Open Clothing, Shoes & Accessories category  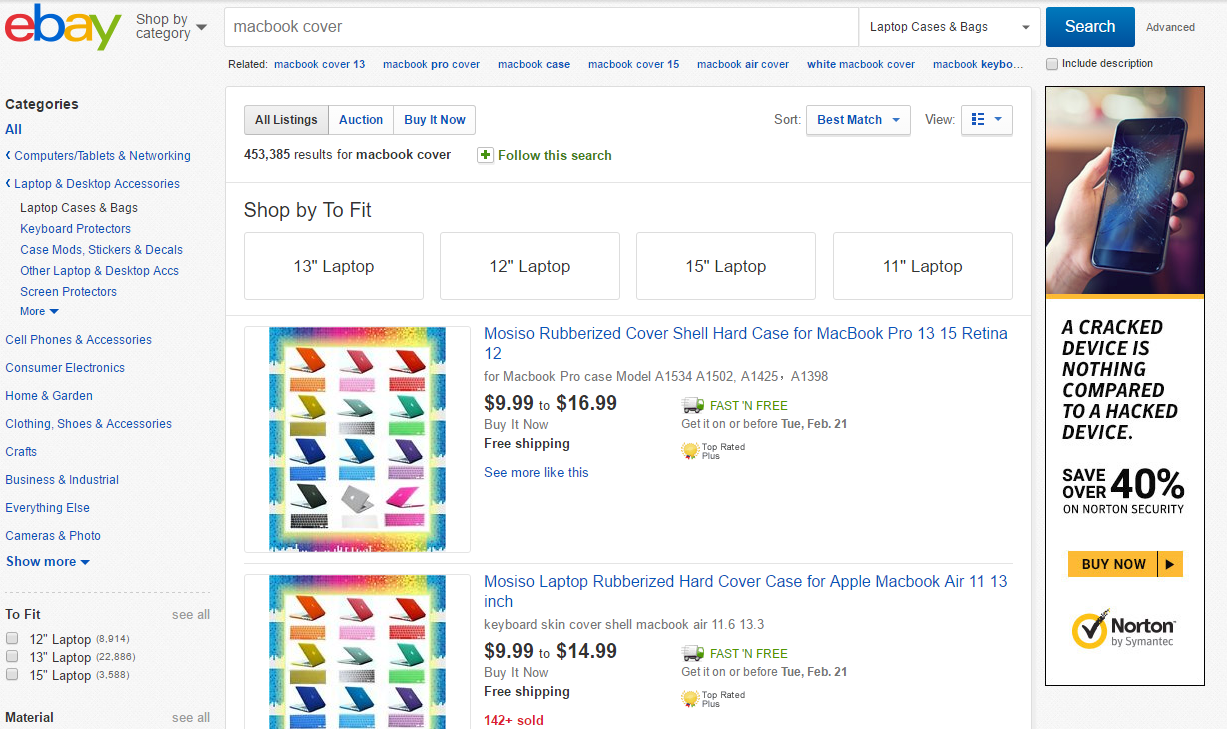click(x=88, y=424)
